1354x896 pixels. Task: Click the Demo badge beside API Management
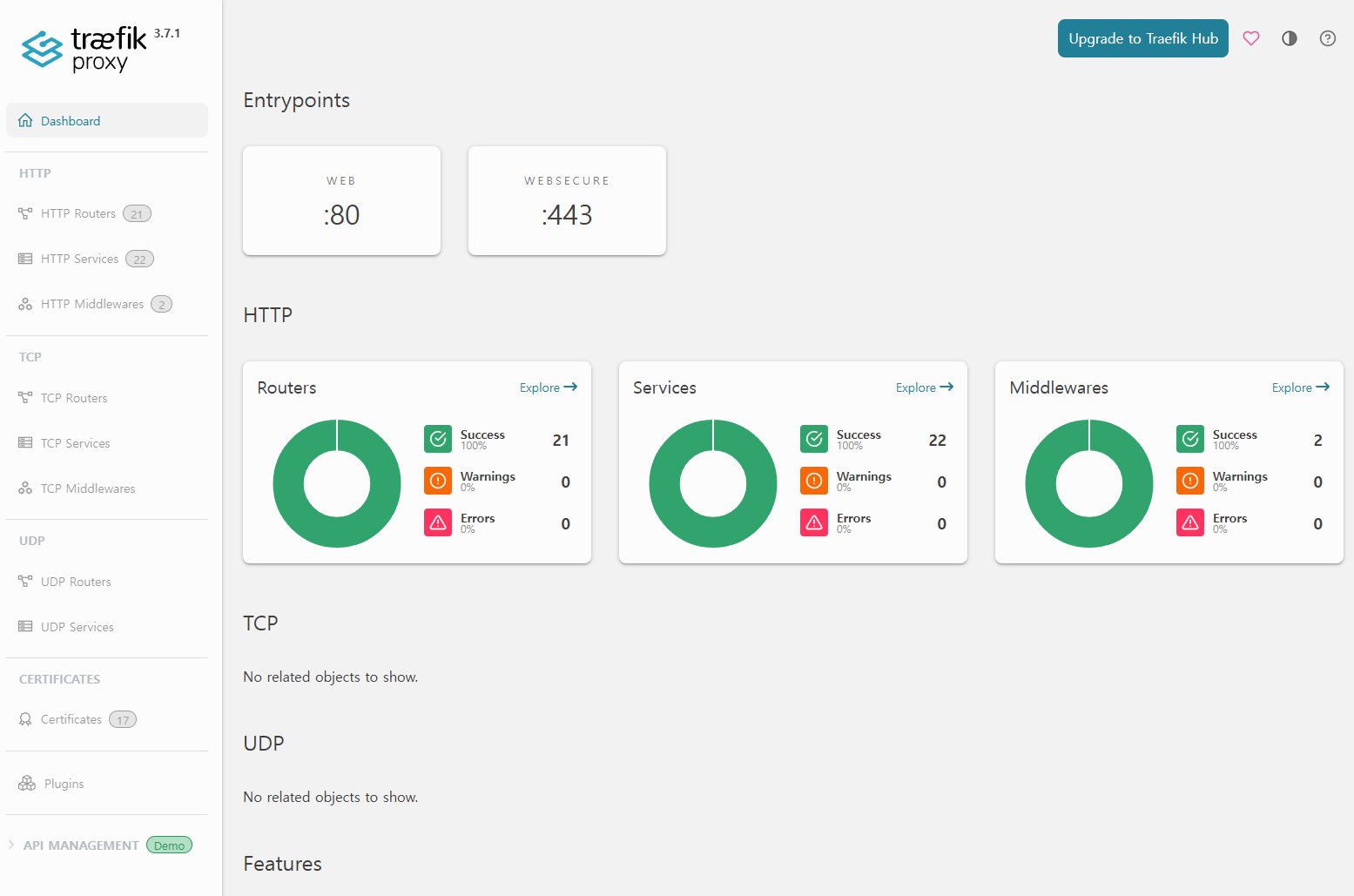(x=169, y=845)
